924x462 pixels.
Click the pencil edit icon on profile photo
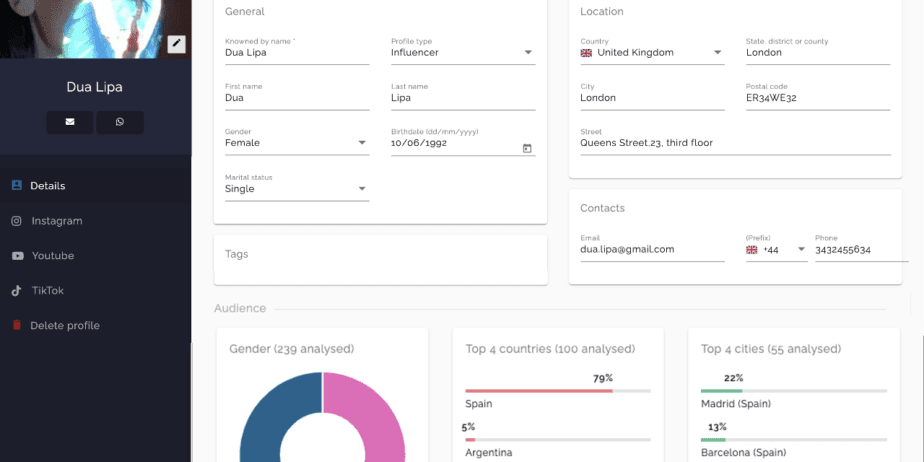point(176,44)
